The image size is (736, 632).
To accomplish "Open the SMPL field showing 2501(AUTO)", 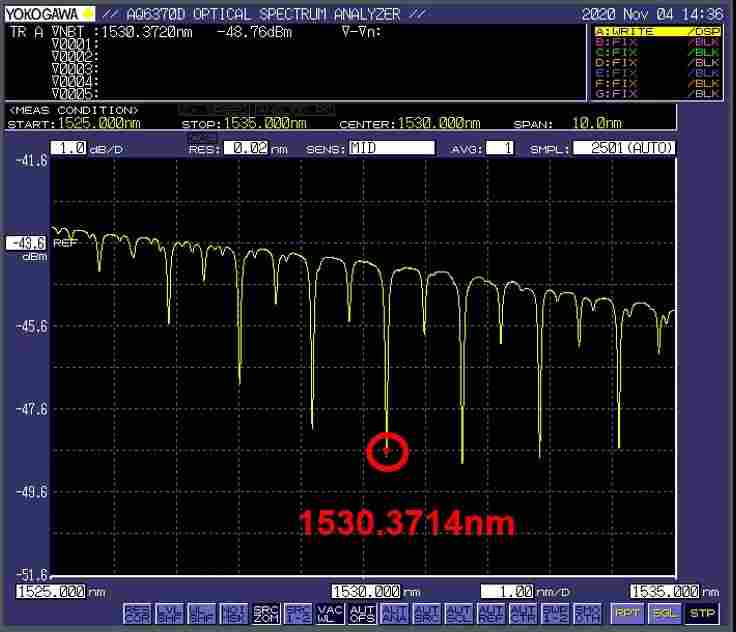I will [625, 148].
